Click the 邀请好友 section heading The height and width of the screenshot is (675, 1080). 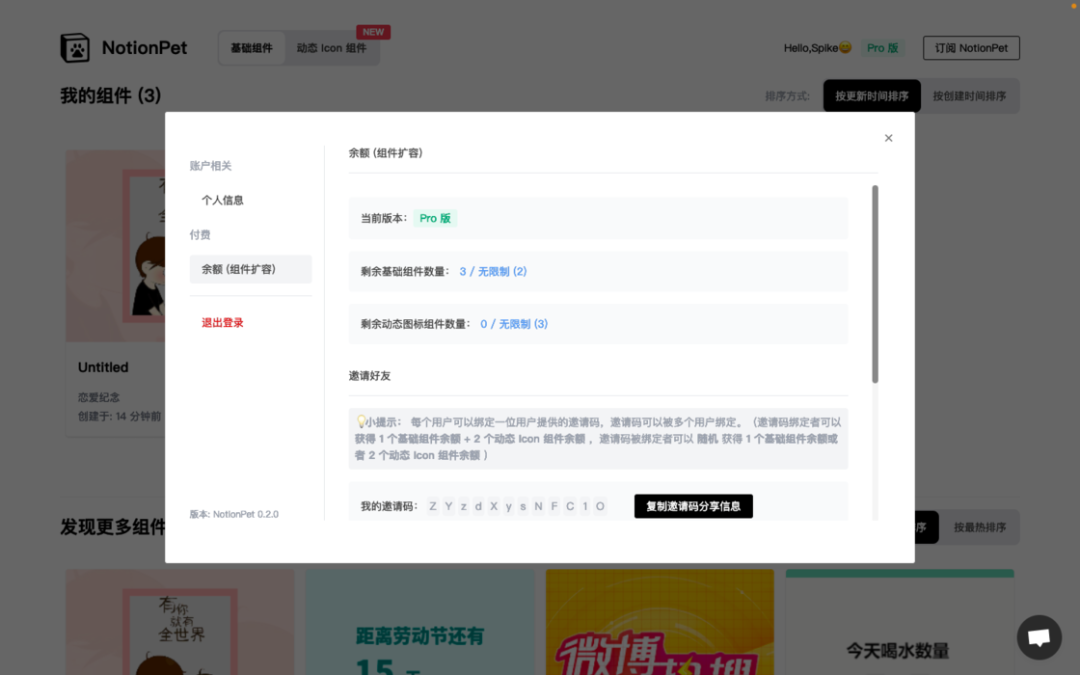tap(370, 375)
